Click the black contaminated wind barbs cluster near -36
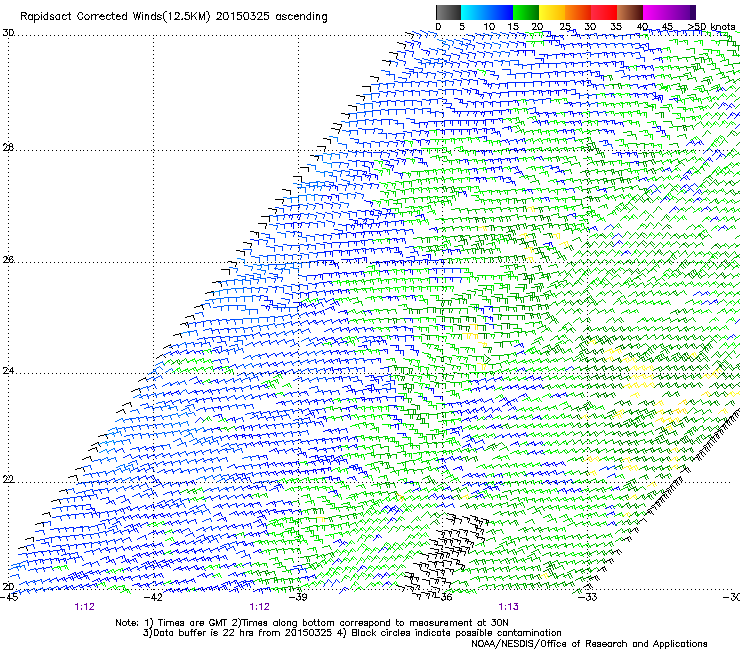The height and width of the screenshot is (650, 740). click(446, 555)
